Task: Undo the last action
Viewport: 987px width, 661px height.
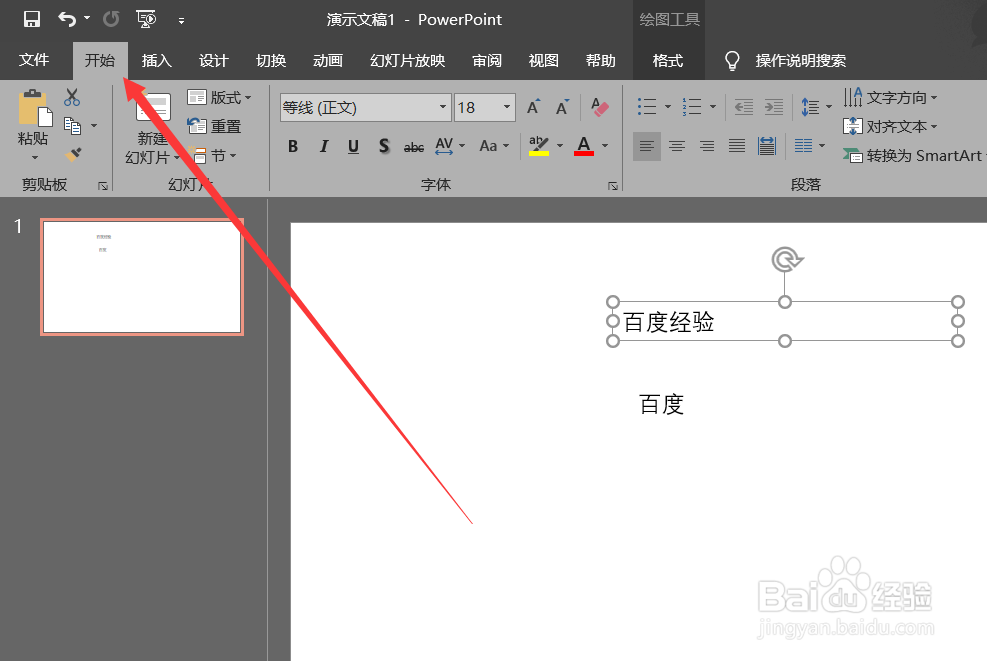Action: tap(67, 20)
